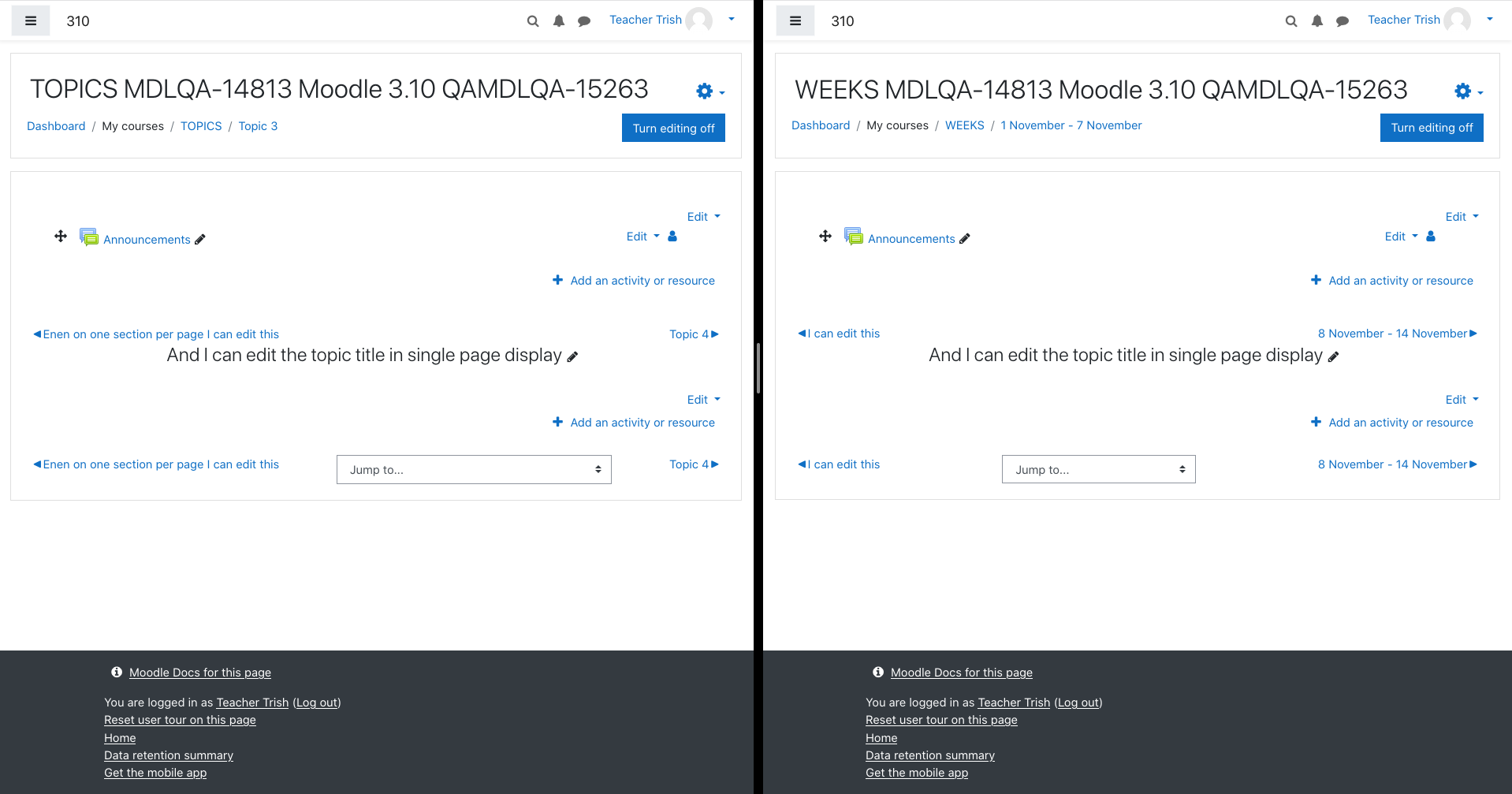Click Teacher Trish avatar in WEEKS window
This screenshot has height=794, width=1512.
click(x=1458, y=20)
